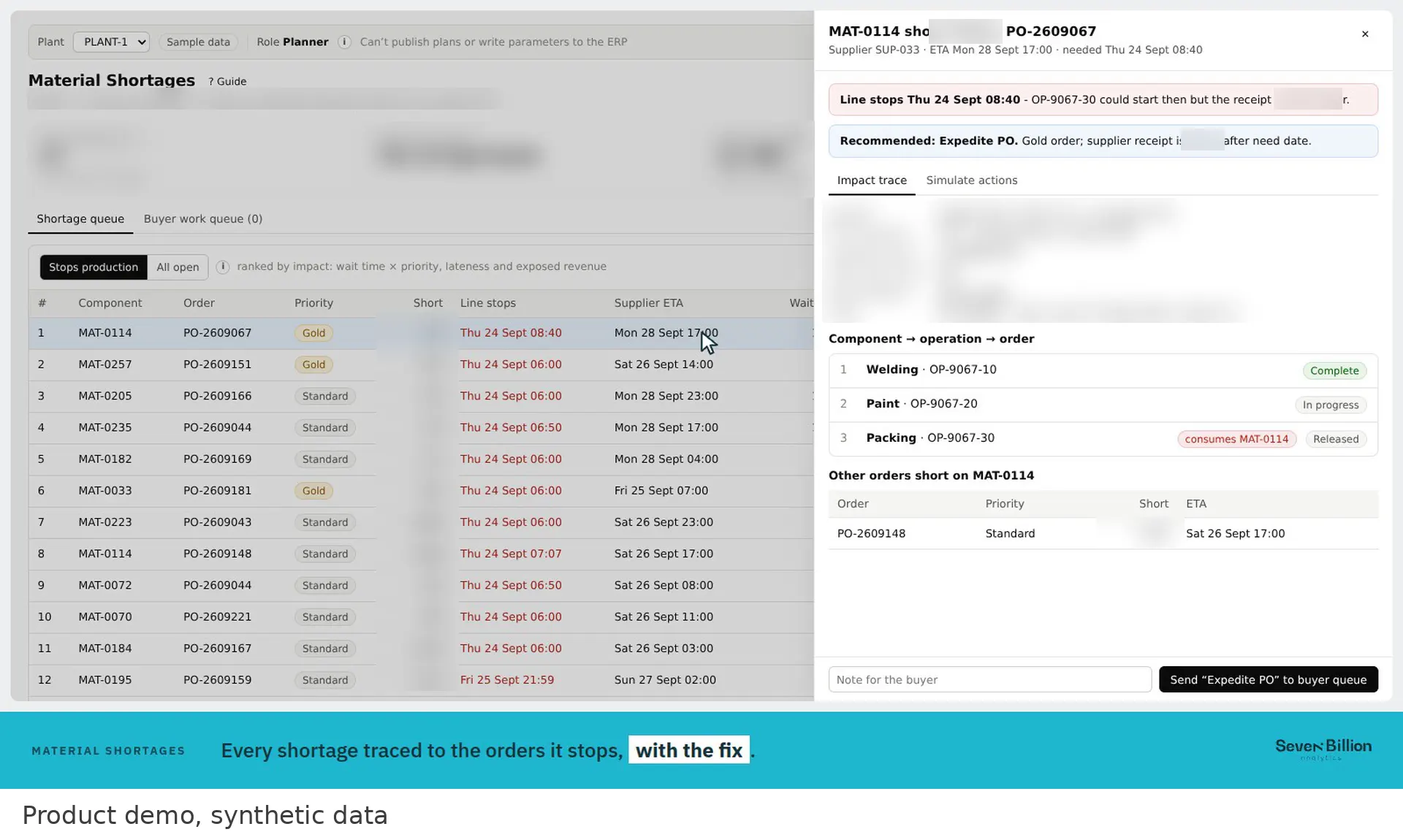
Task: Click the Packing OP-9067-30 operation row
Action: click(x=1103, y=438)
